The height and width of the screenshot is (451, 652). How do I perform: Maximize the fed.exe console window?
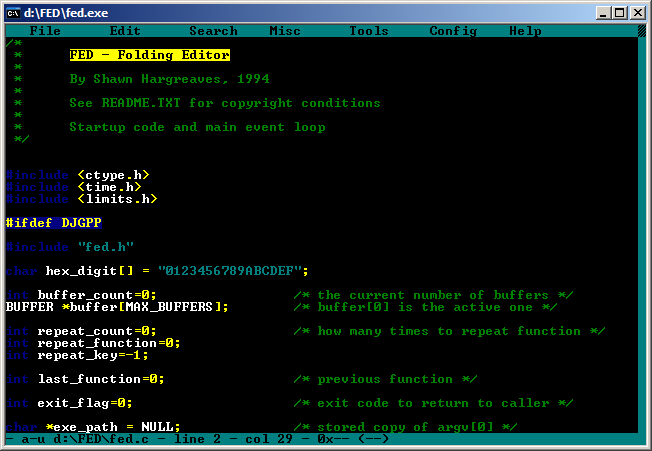(x=621, y=11)
